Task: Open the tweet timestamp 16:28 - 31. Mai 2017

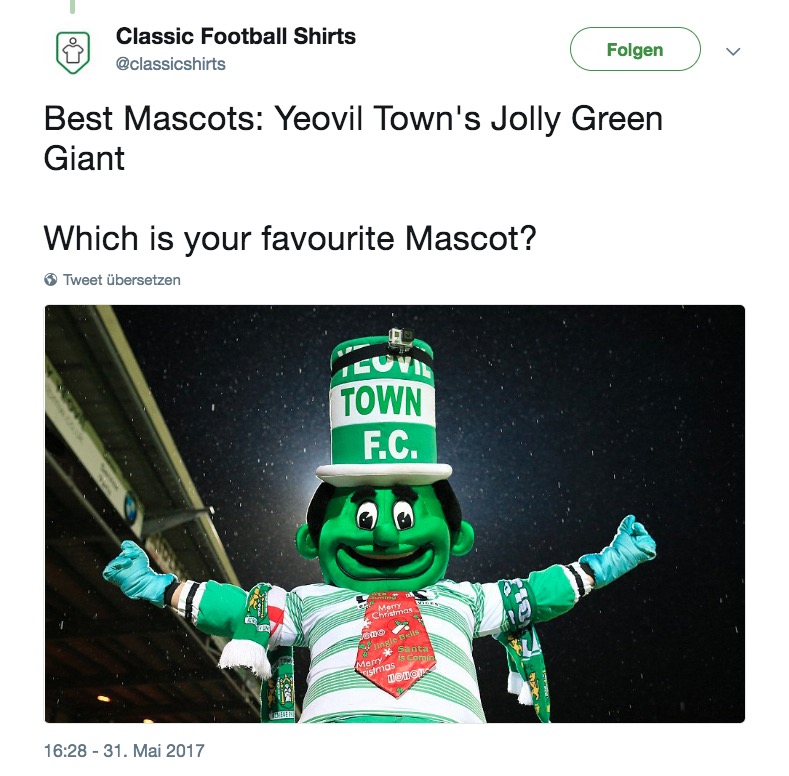Action: click(124, 751)
